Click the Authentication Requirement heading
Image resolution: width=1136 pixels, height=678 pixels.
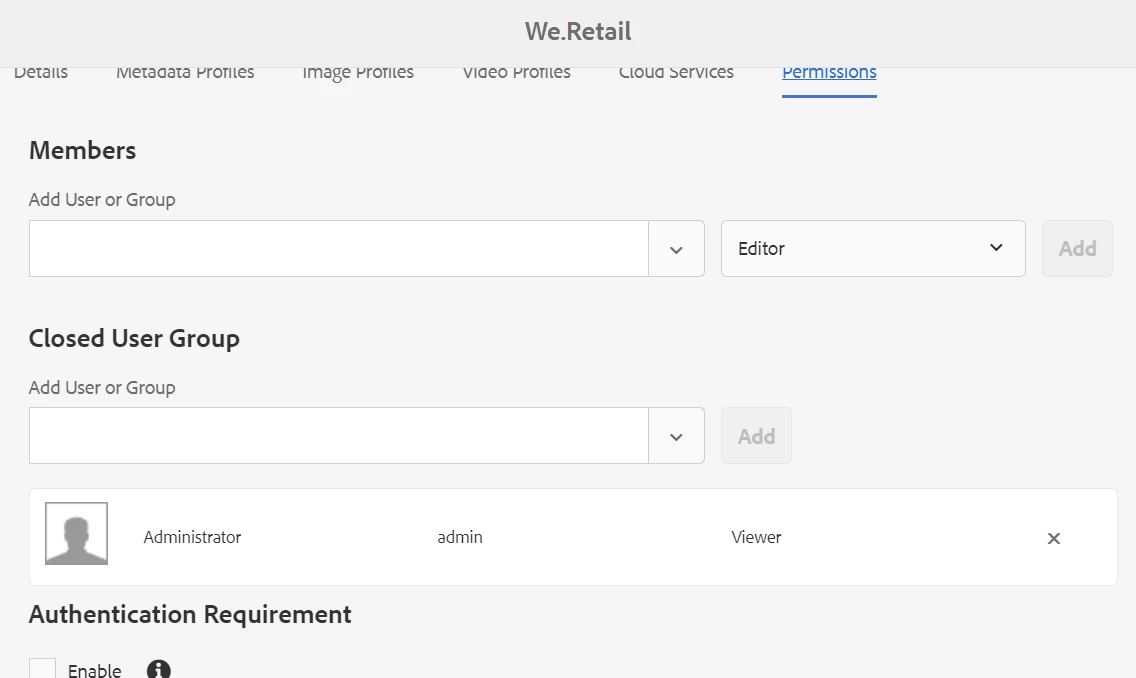190,614
